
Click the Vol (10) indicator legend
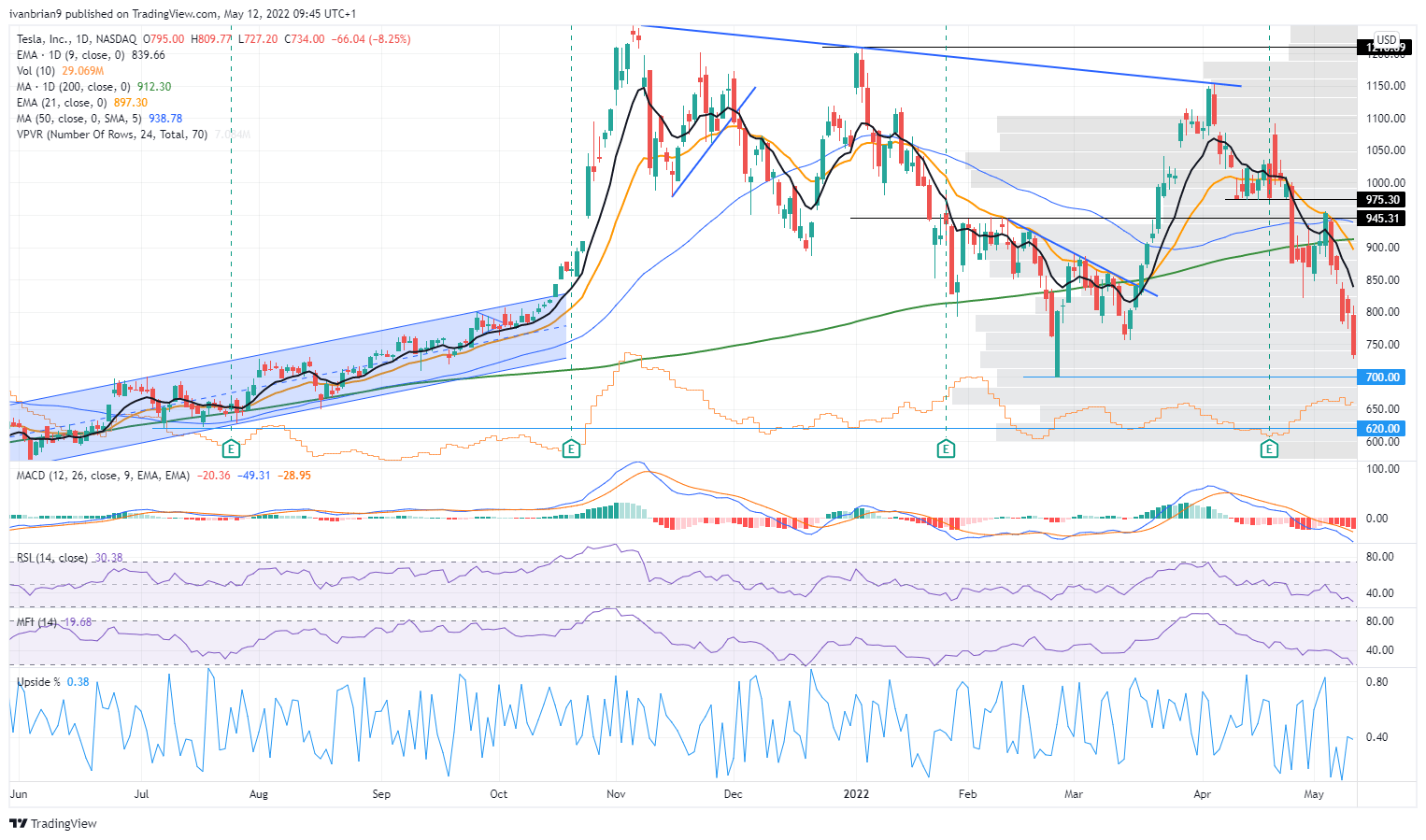(36, 71)
